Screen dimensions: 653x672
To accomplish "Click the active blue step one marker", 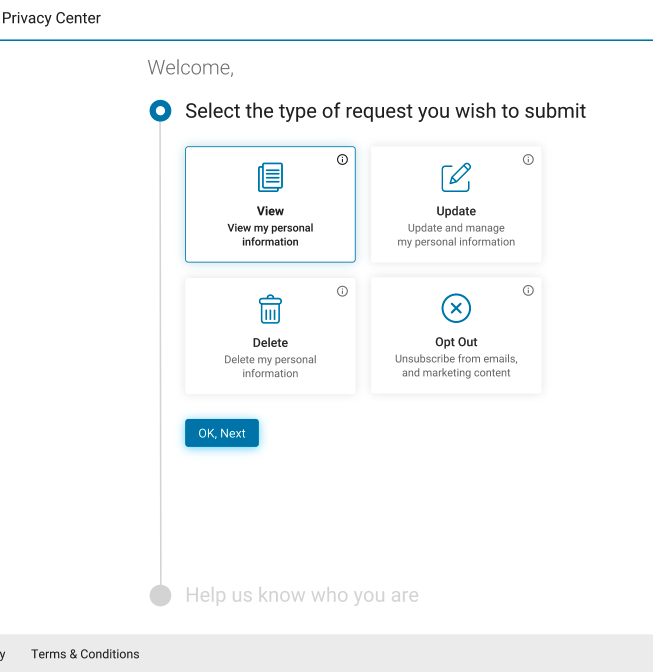I will pyautogui.click(x=160, y=111).
